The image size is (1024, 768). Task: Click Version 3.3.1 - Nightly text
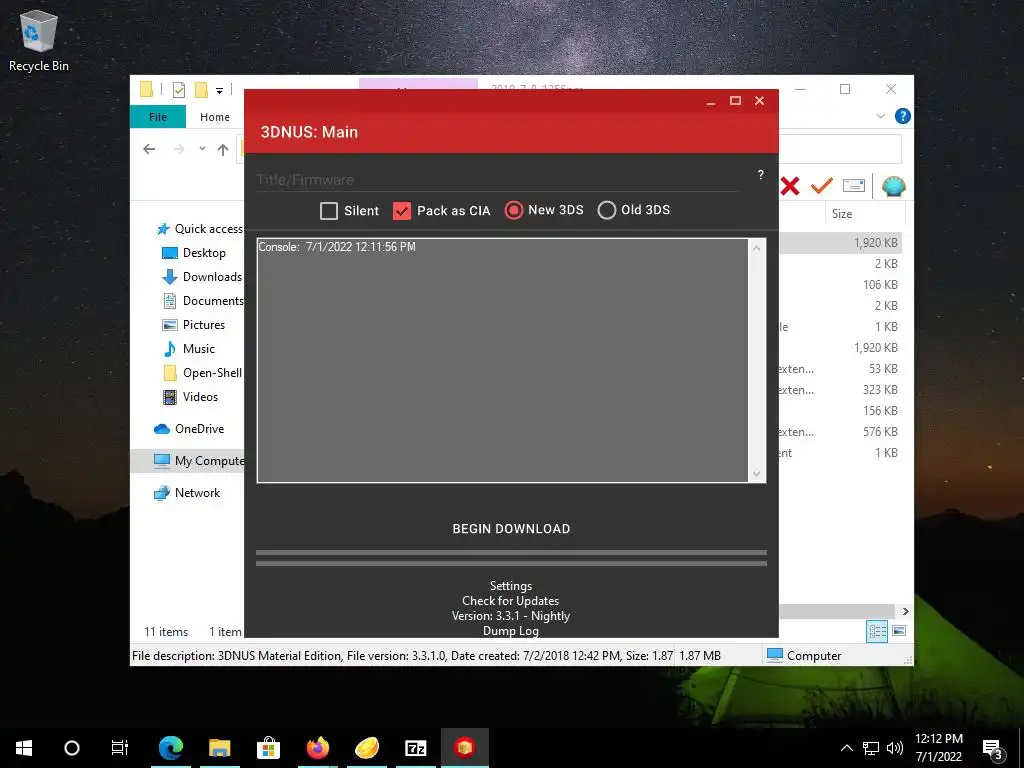click(x=511, y=616)
